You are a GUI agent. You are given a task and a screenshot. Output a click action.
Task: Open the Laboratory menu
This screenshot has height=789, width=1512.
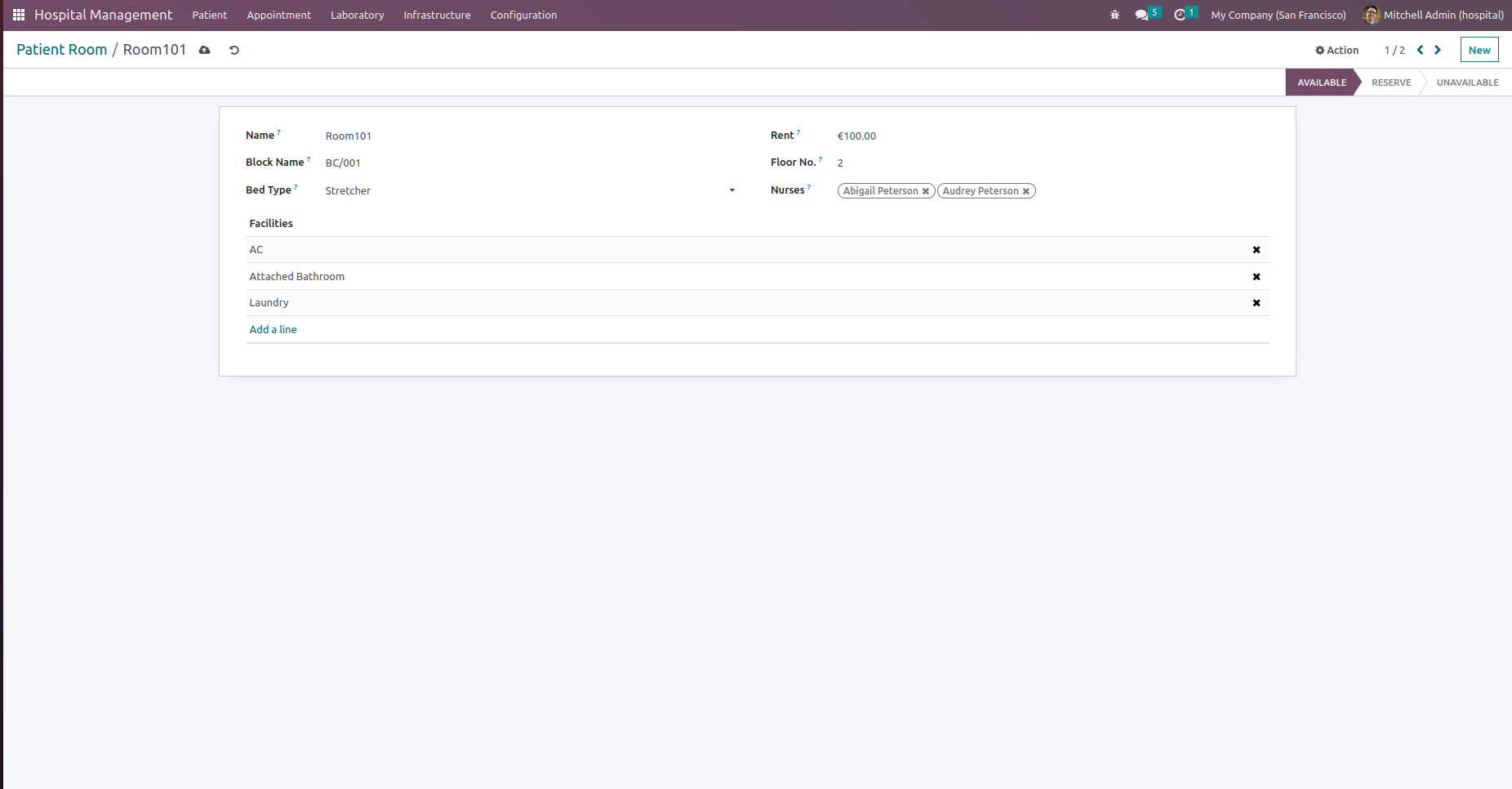coord(357,15)
